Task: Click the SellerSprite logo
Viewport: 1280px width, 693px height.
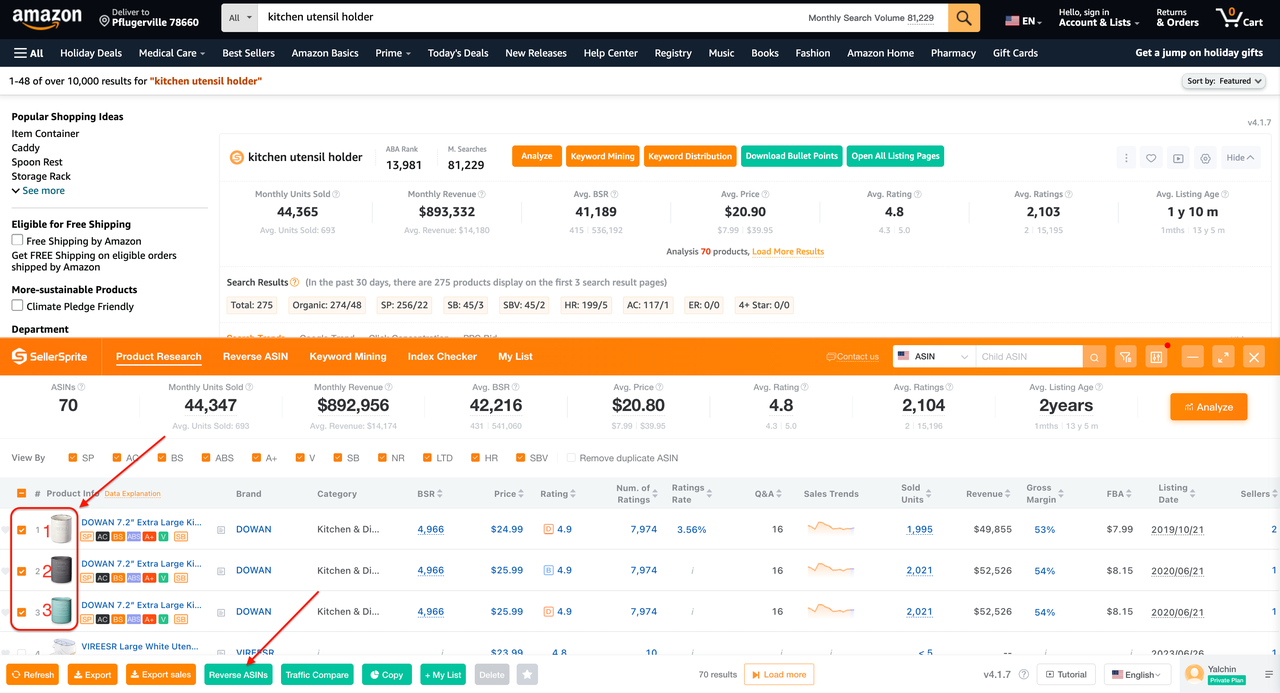Action: pyautogui.click(x=49, y=357)
